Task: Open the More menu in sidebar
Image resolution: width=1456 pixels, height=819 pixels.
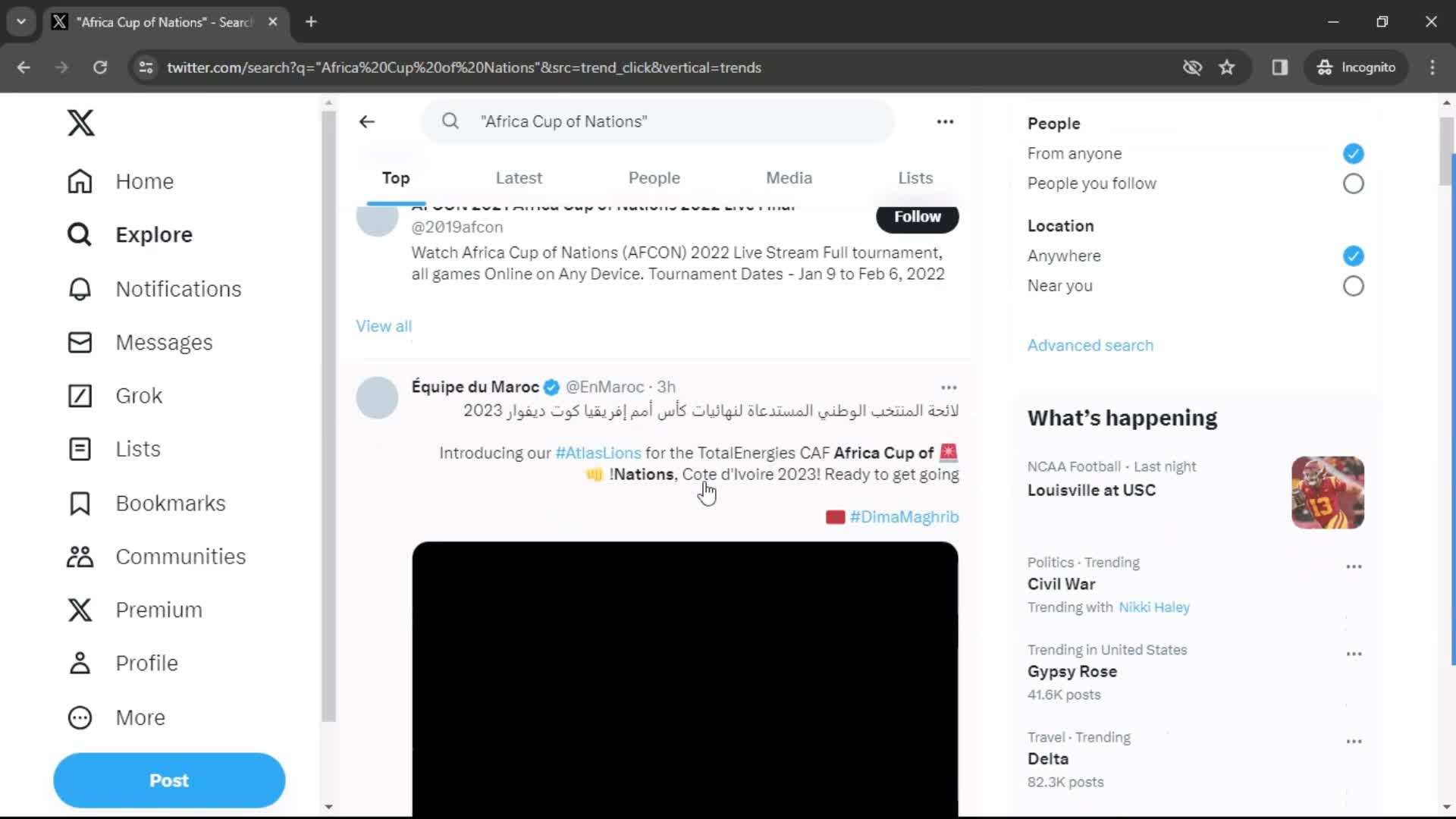Action: [116, 717]
